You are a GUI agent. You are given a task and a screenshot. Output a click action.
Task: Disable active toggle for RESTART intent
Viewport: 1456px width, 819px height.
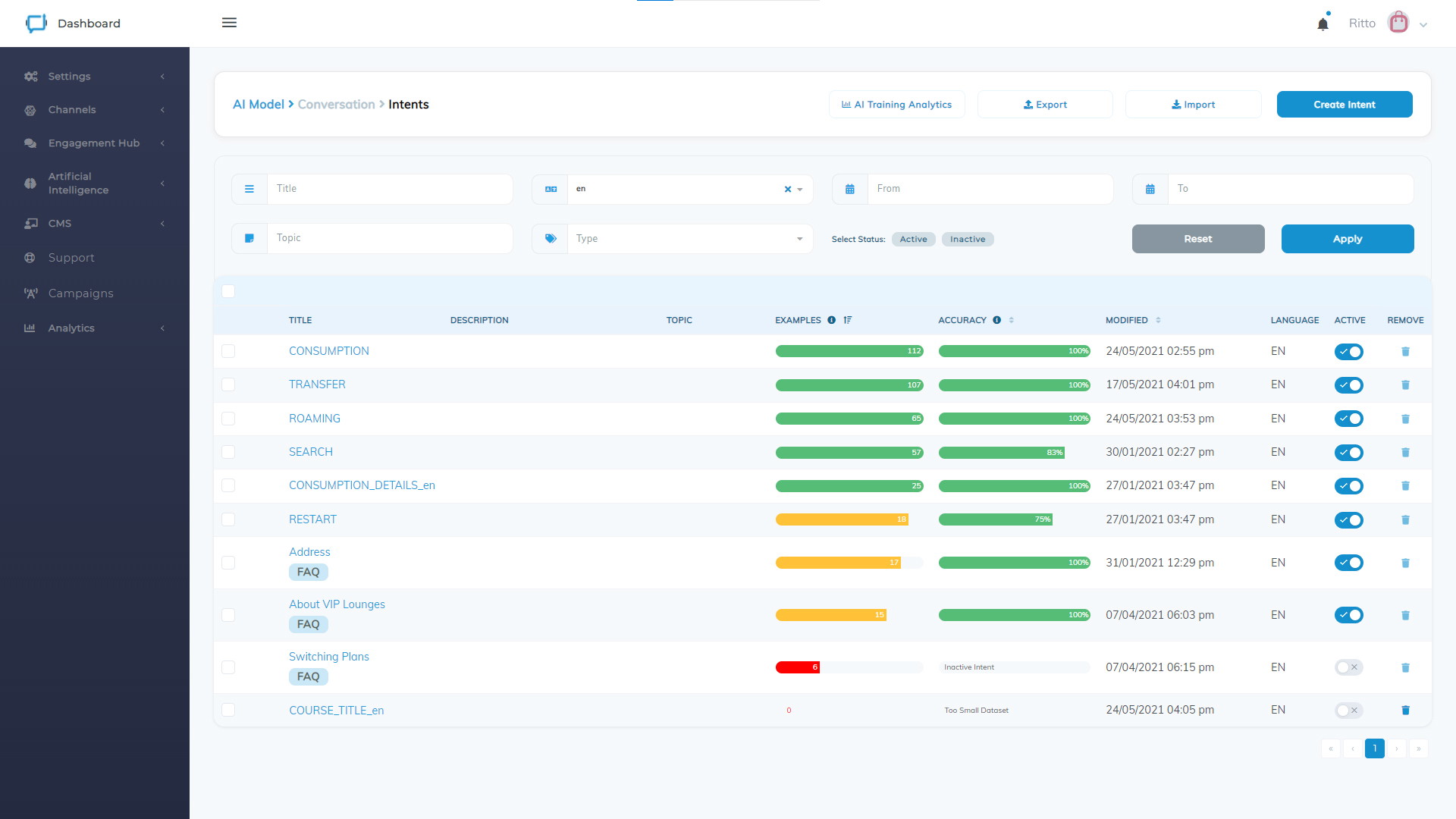coord(1349,519)
